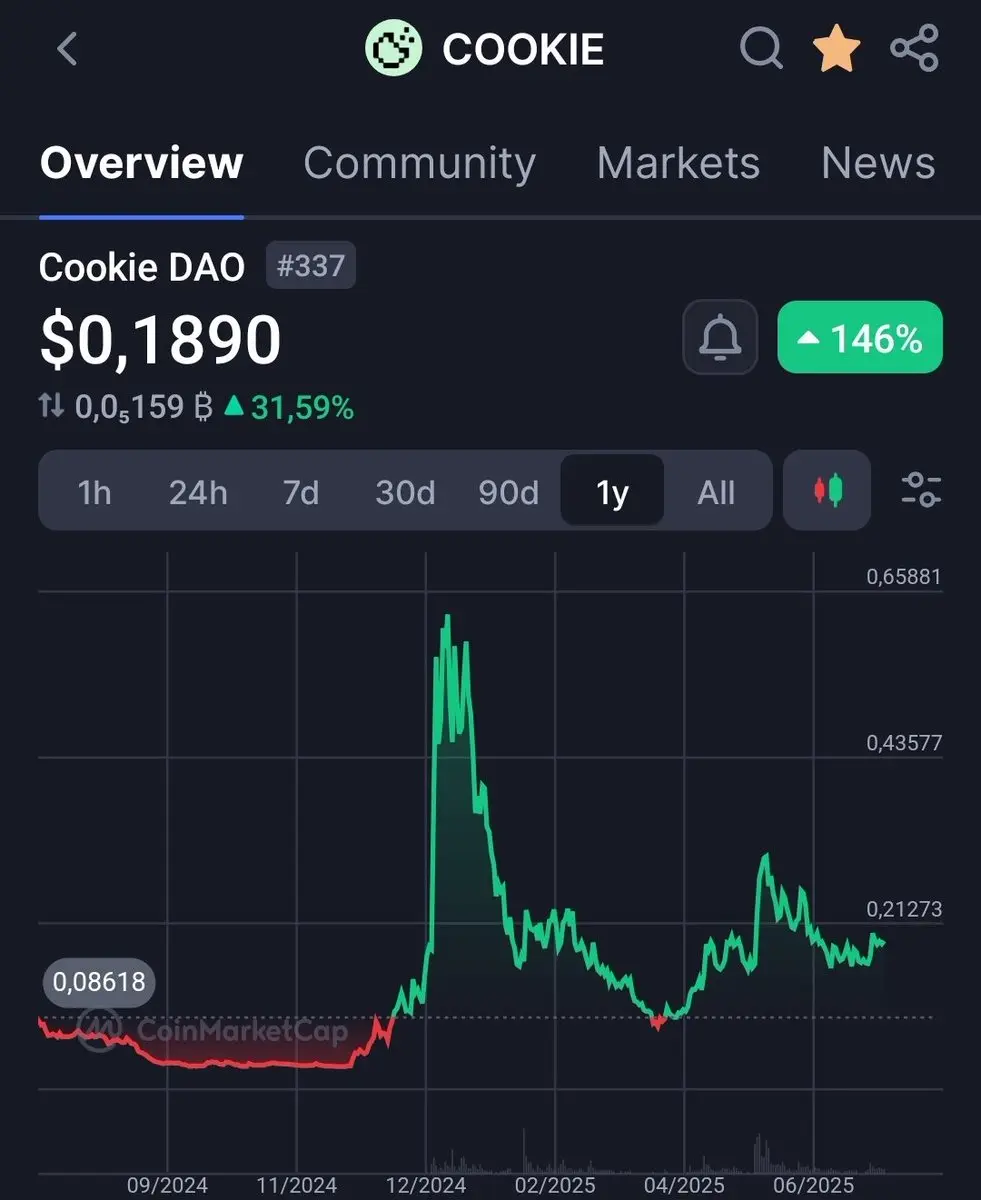Open the Community tab
The width and height of the screenshot is (981, 1200).
419,163
